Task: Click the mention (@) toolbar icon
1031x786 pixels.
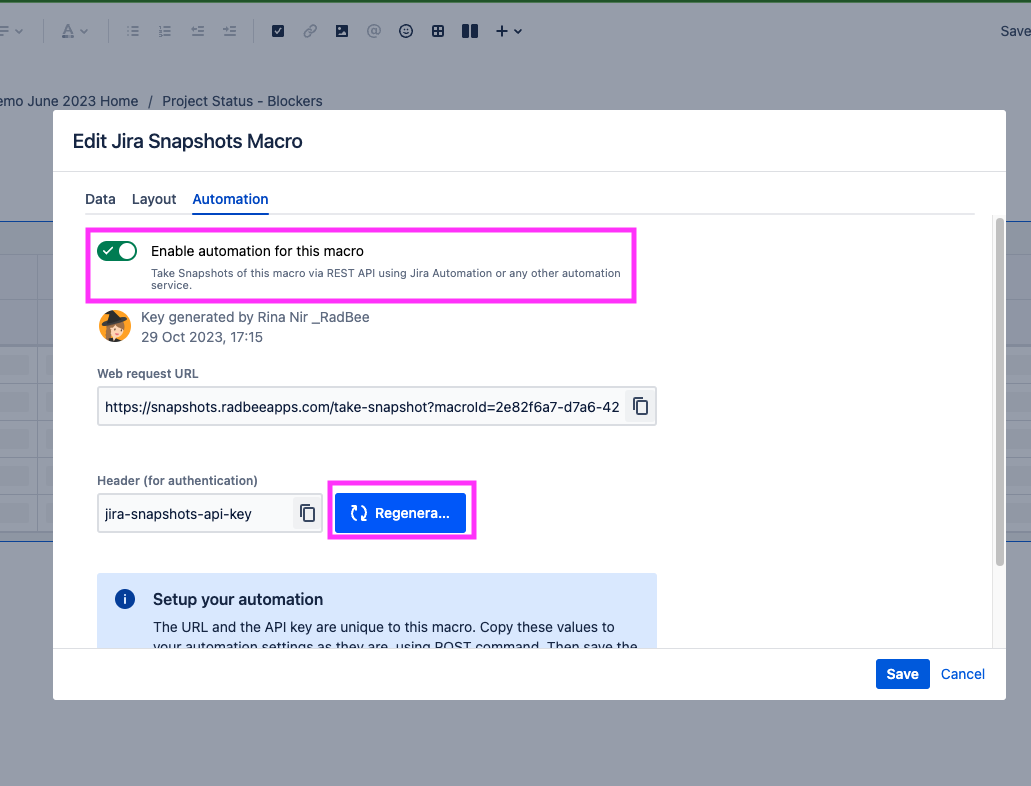Action: click(x=373, y=31)
